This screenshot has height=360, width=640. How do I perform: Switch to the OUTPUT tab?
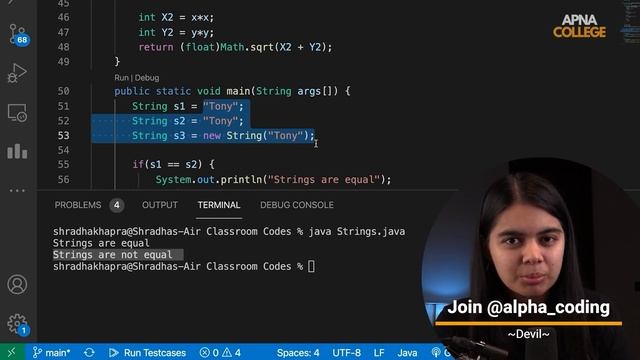tap(160, 205)
